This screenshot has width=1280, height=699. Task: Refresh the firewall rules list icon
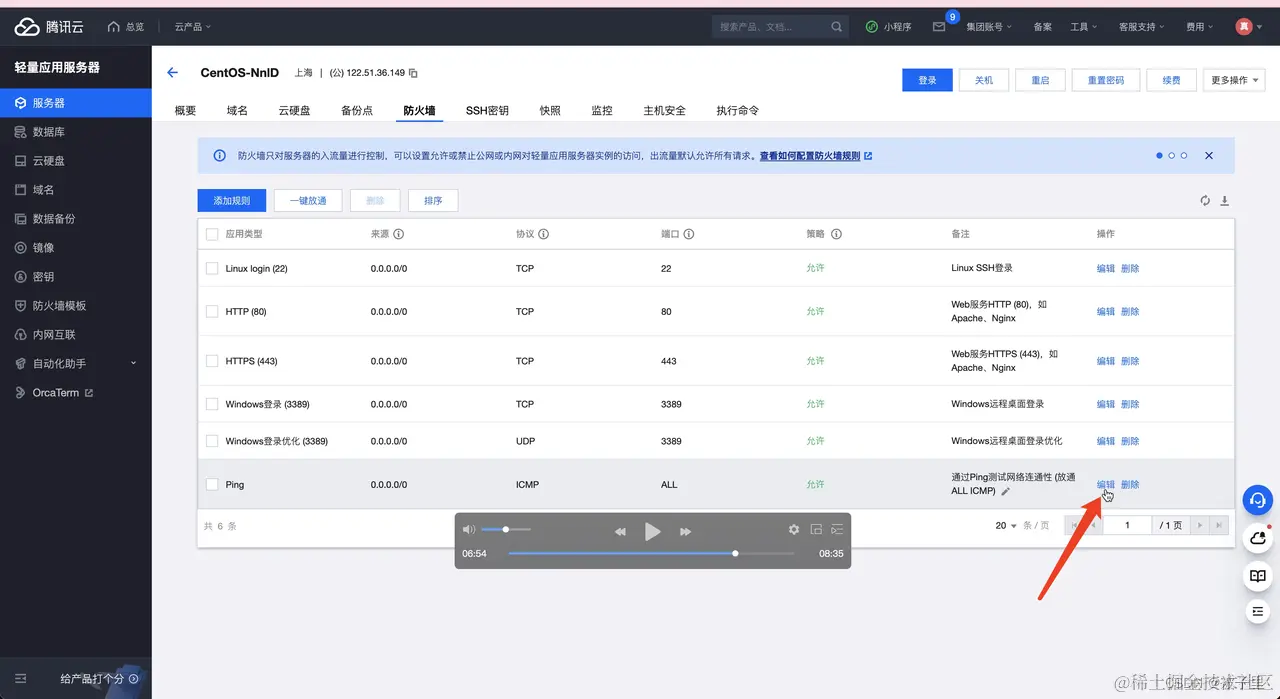click(x=1205, y=201)
